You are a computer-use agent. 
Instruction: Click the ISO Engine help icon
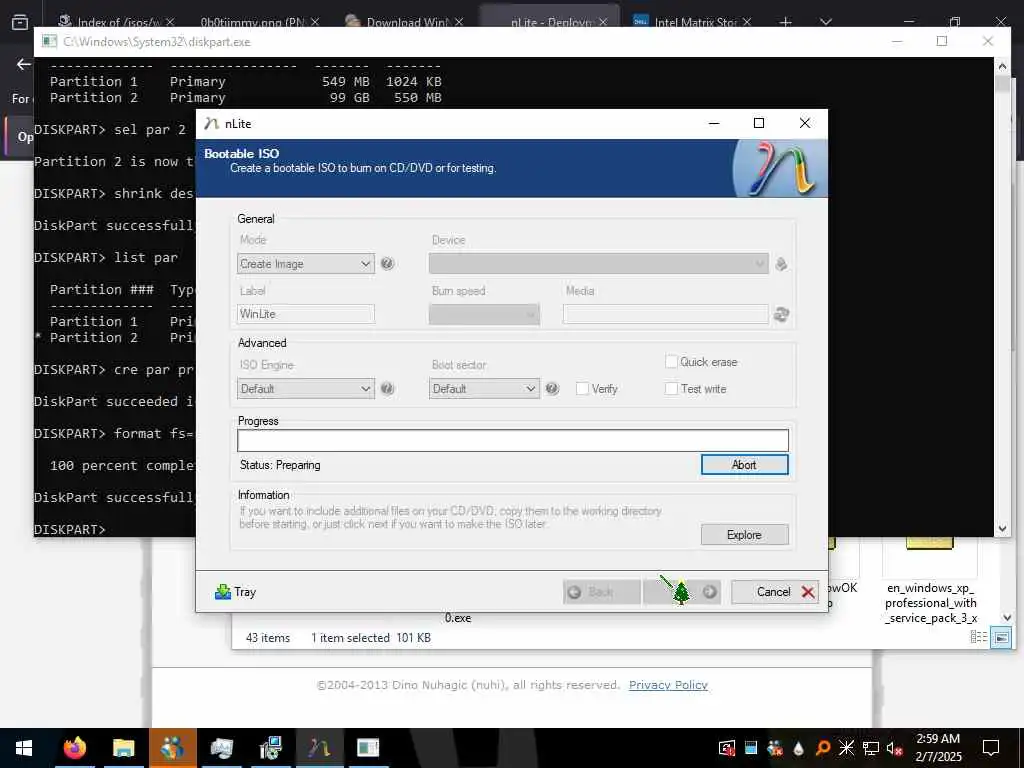[387, 389]
